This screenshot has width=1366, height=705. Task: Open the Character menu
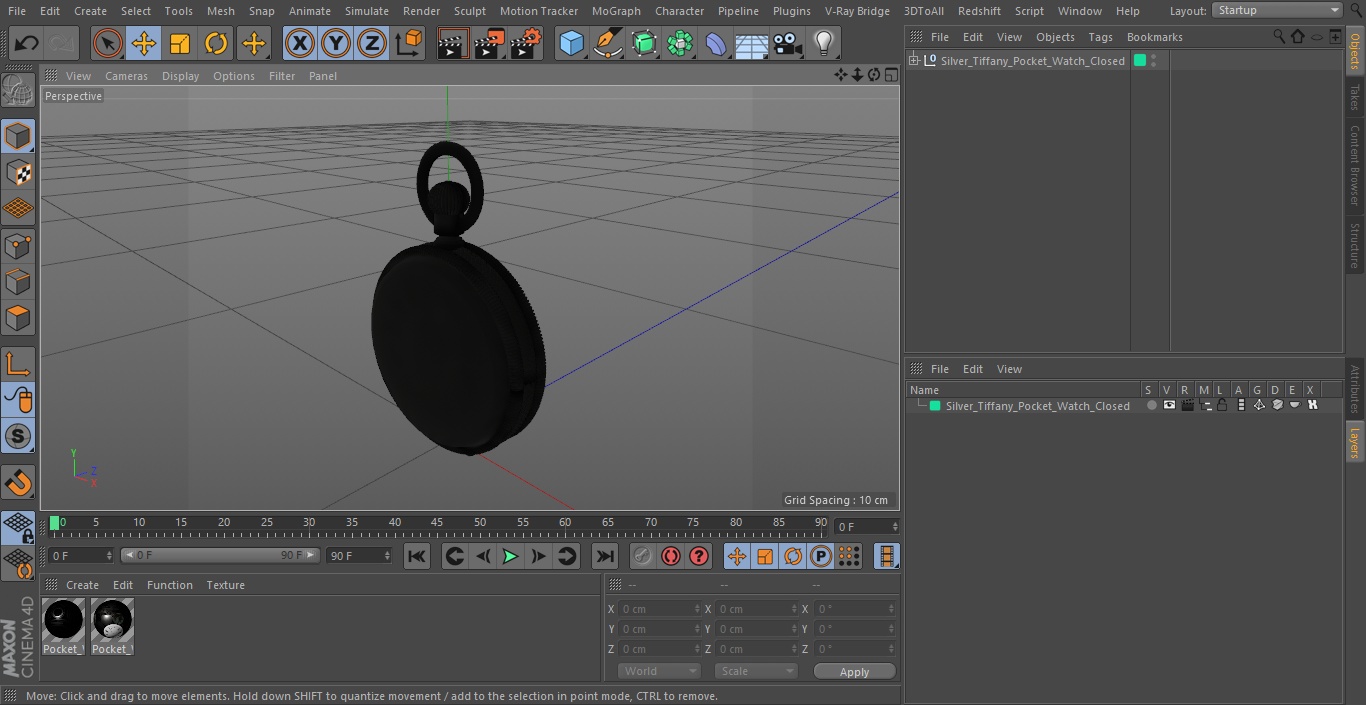click(679, 11)
